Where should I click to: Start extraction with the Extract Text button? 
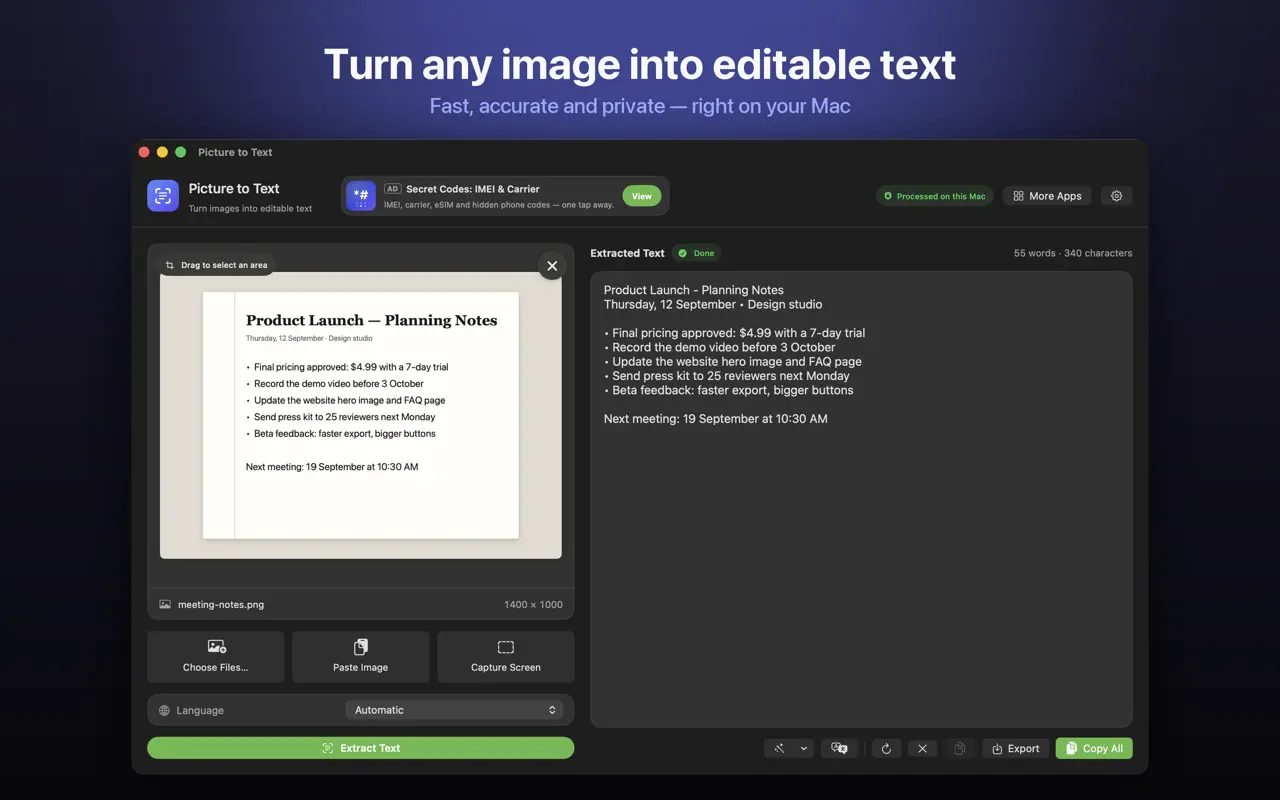(361, 748)
